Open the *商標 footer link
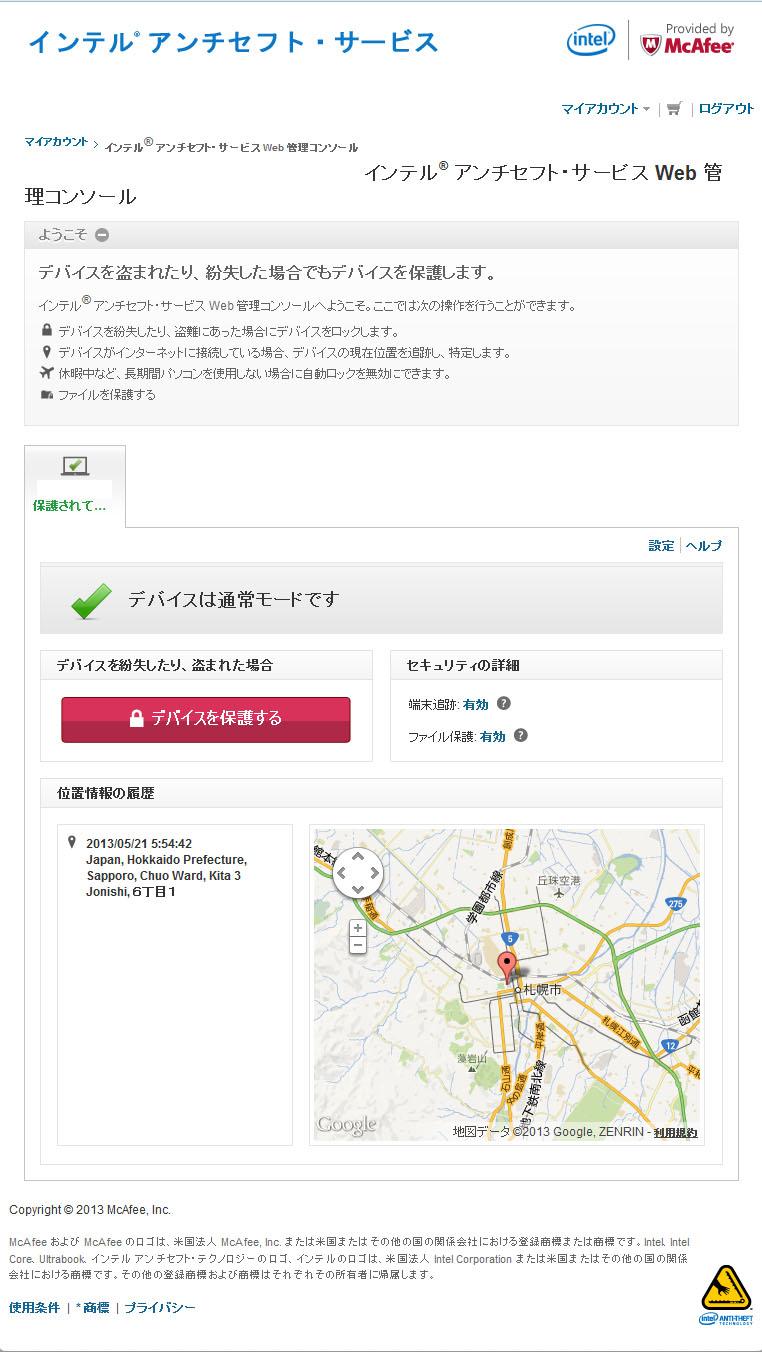Image resolution: width=762 pixels, height=1352 pixels. 93,1308
